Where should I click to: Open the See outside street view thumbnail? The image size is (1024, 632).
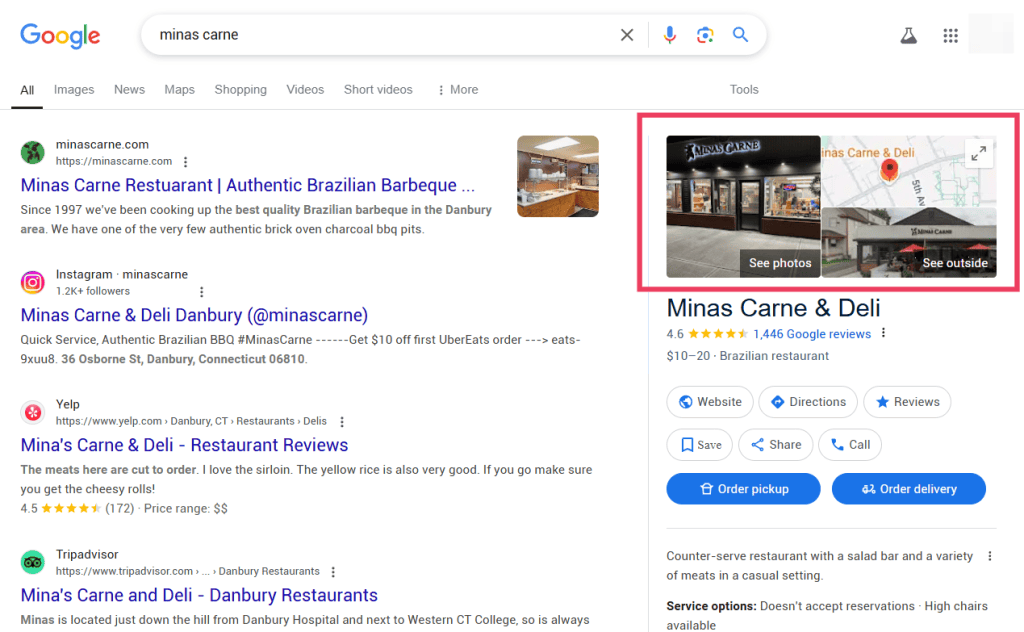click(x=909, y=243)
